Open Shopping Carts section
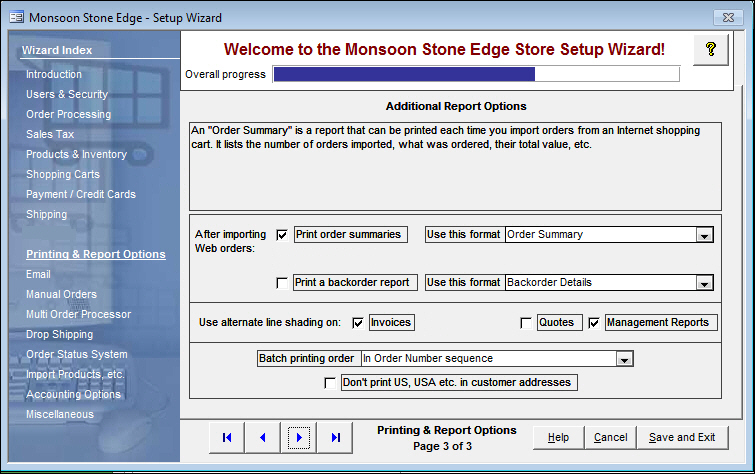The image size is (755, 474). [x=63, y=174]
